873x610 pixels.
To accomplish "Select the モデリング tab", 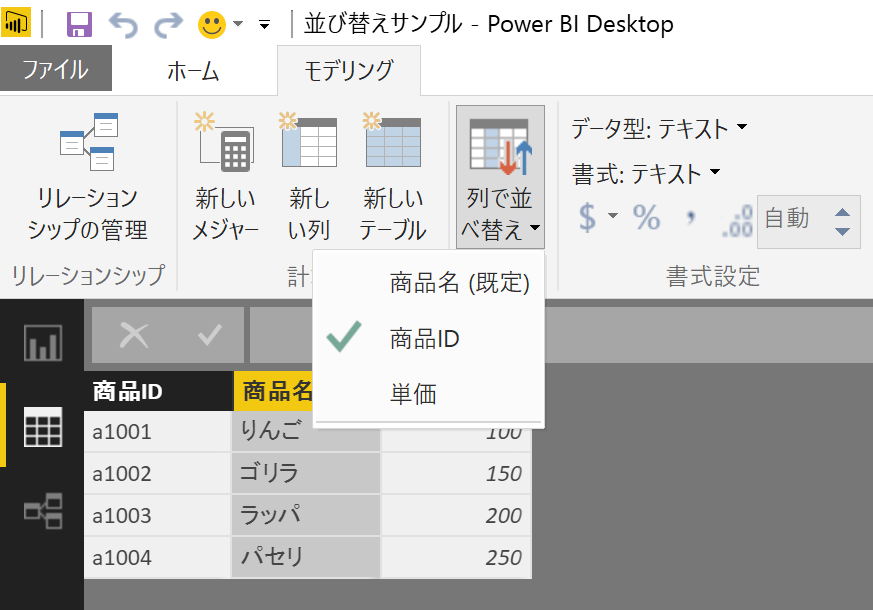I will tap(349, 71).
